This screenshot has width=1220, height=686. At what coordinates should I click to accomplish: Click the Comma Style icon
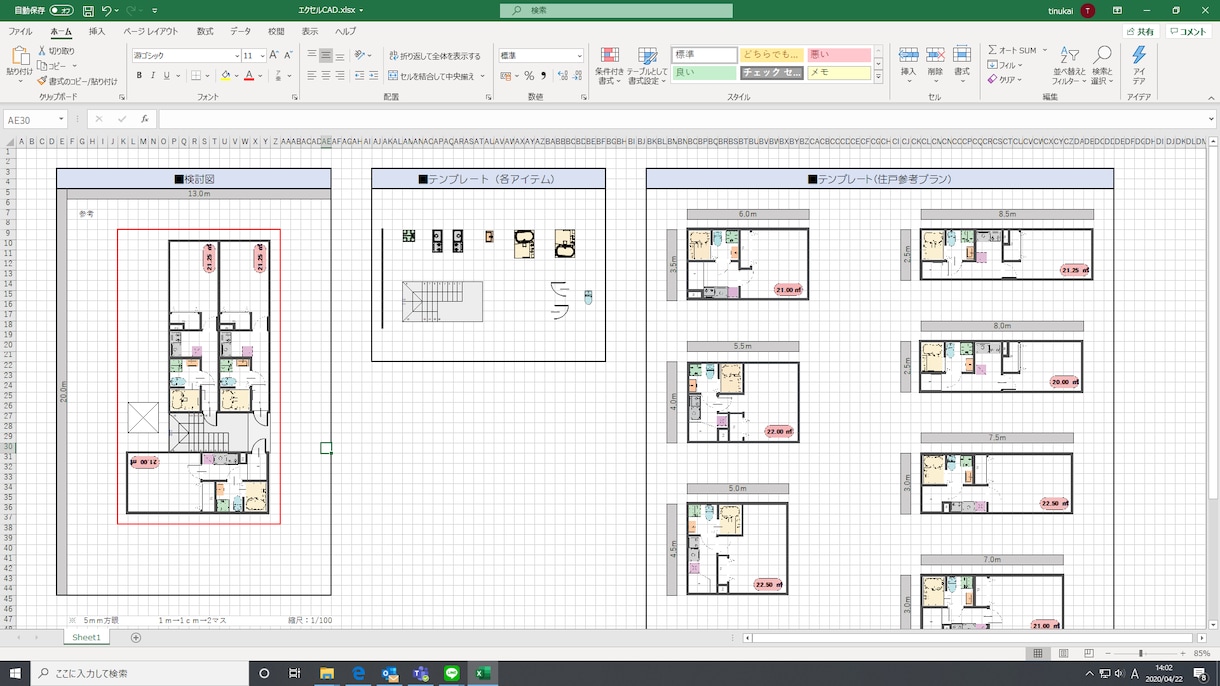543,76
